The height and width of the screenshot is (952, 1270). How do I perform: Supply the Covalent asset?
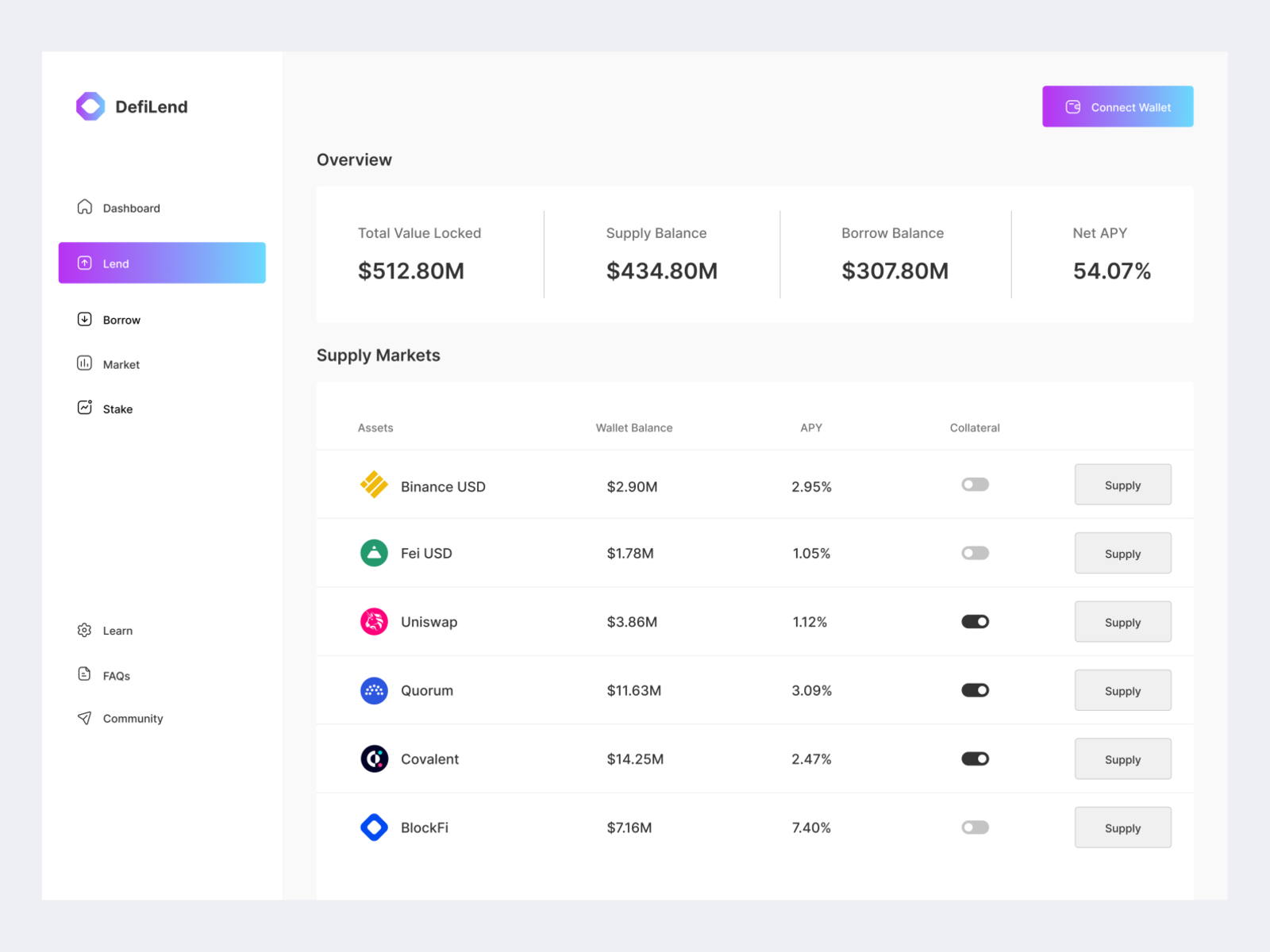pyautogui.click(x=1122, y=758)
